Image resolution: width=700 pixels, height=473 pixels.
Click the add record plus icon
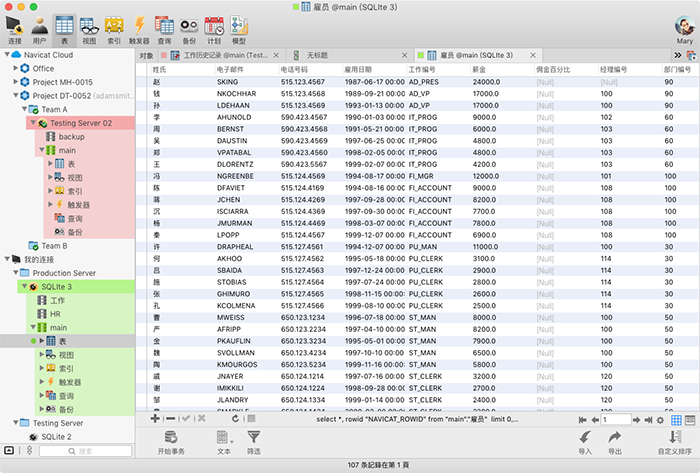155,419
